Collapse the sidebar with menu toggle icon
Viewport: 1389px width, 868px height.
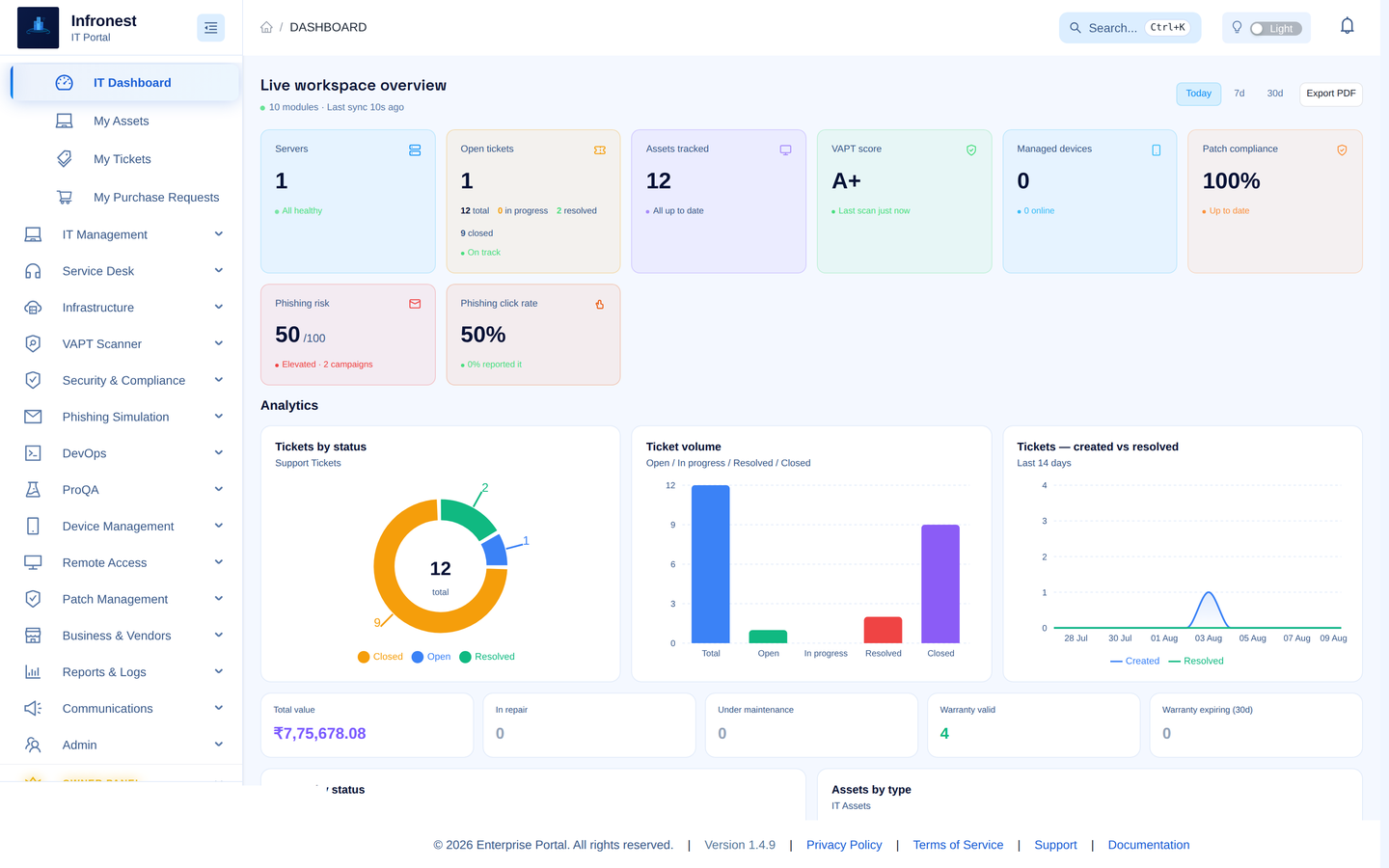210,28
